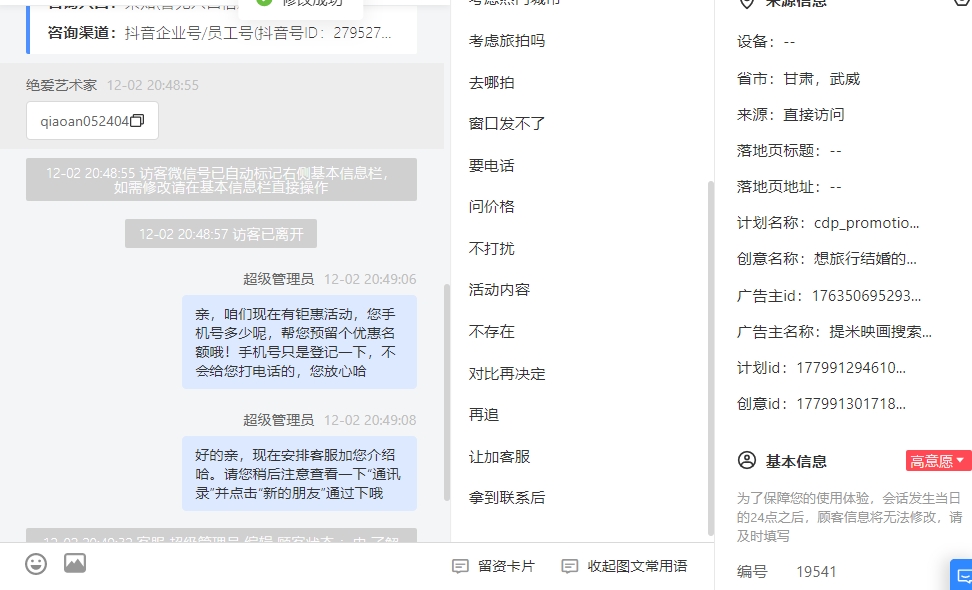Viewport: 972px width, 590px height.
Task: Click timestamp 12-02 20:49:06
Action: [x=370, y=279]
